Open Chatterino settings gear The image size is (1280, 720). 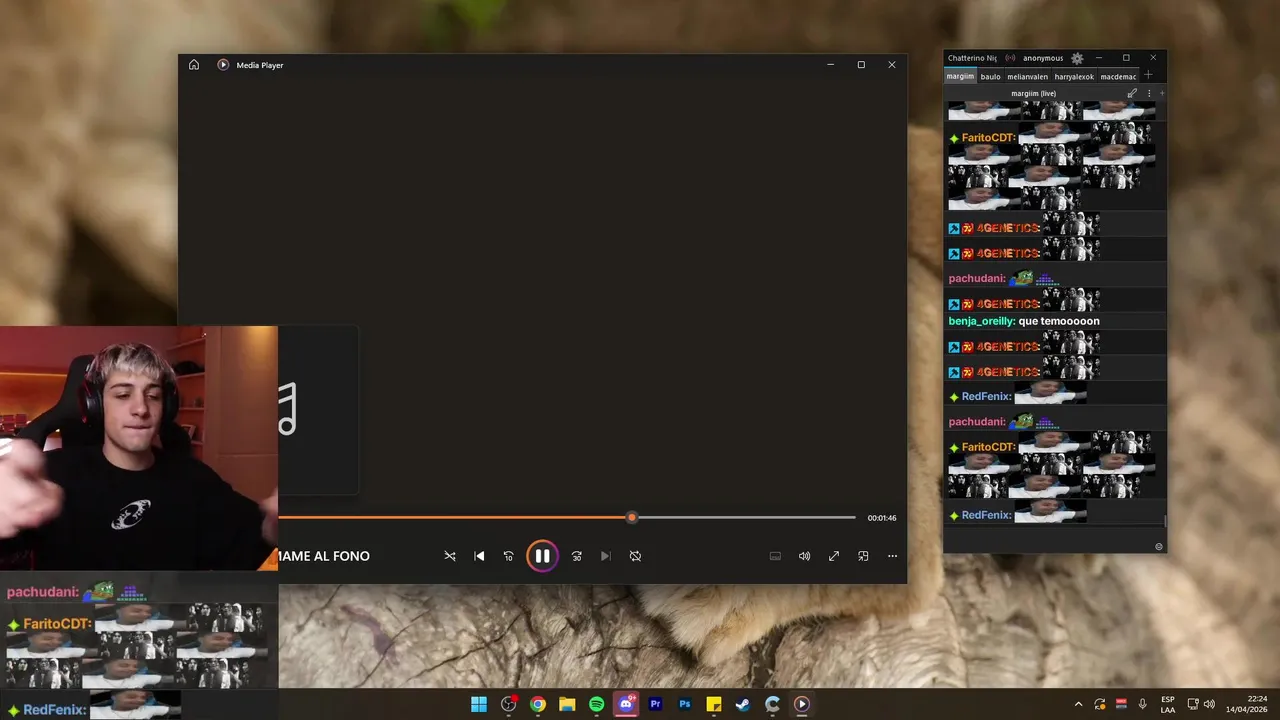click(1077, 58)
